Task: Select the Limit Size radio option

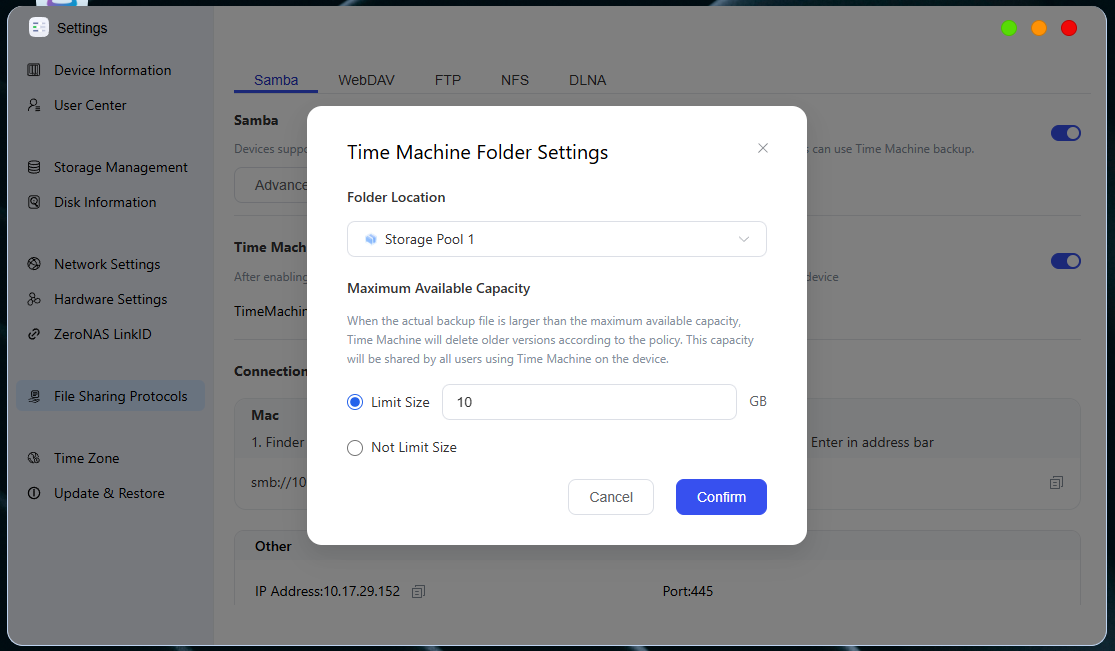Action: point(355,402)
